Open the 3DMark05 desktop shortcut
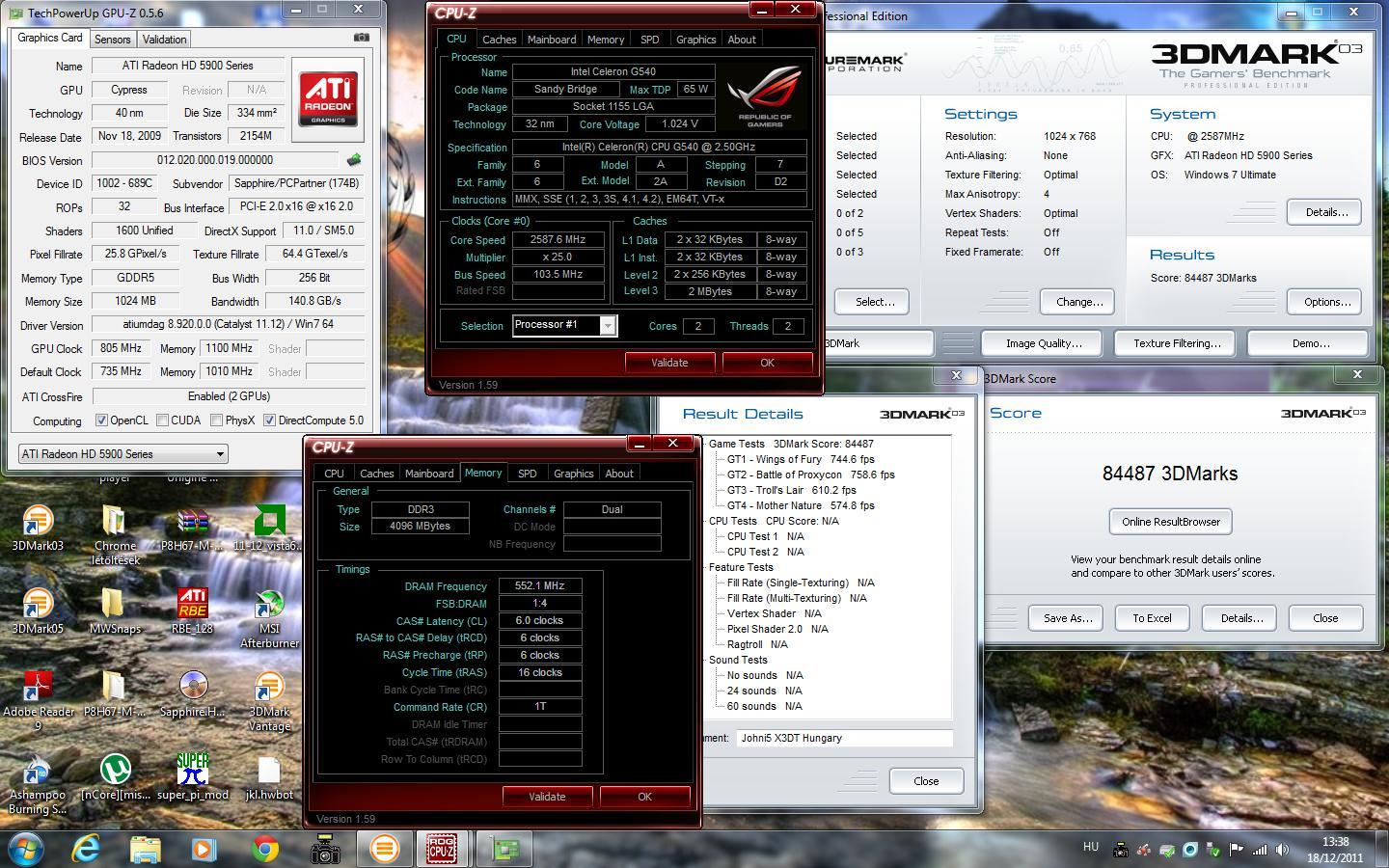1389x868 pixels. point(38,611)
